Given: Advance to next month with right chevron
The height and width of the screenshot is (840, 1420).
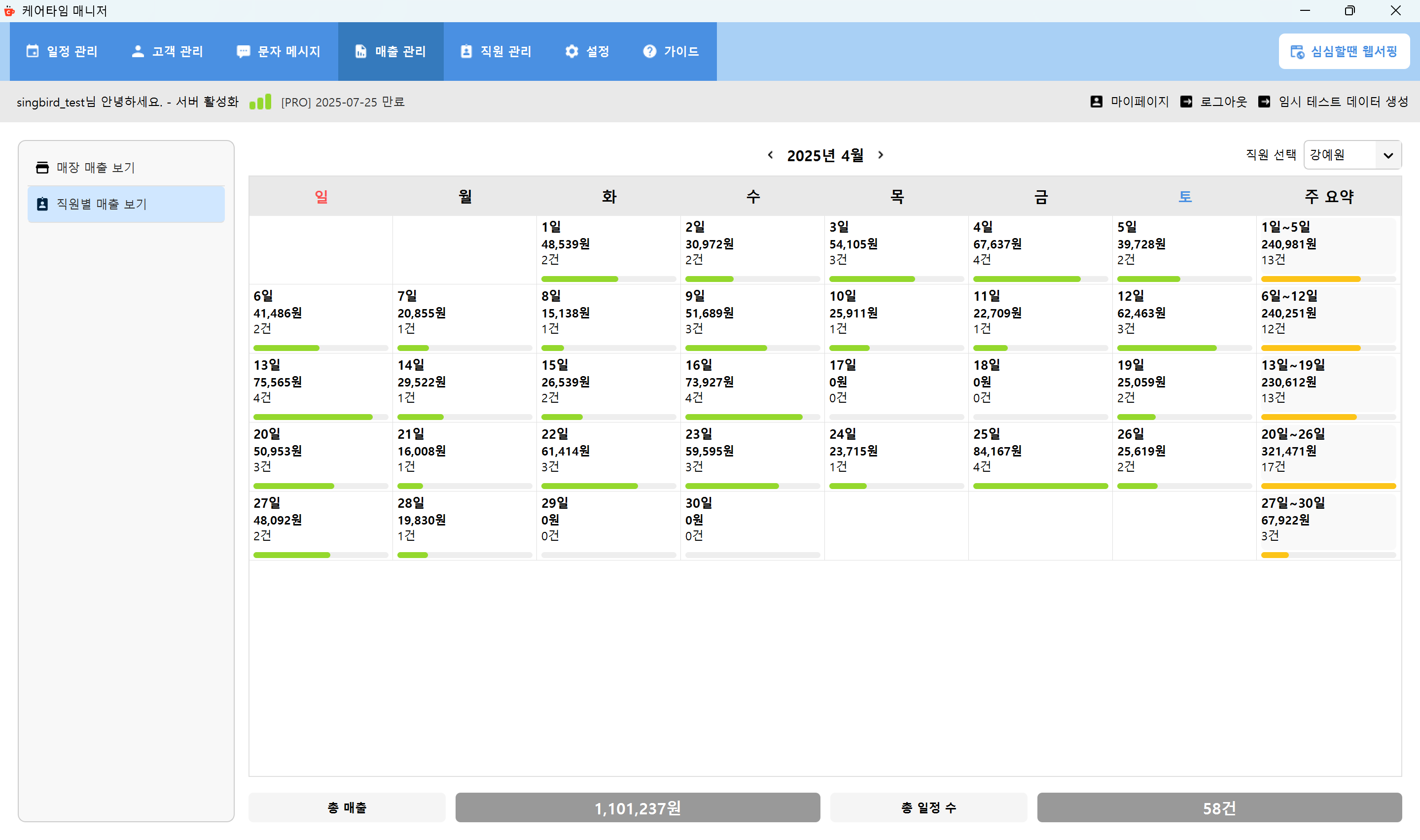Looking at the screenshot, I should pos(881,154).
